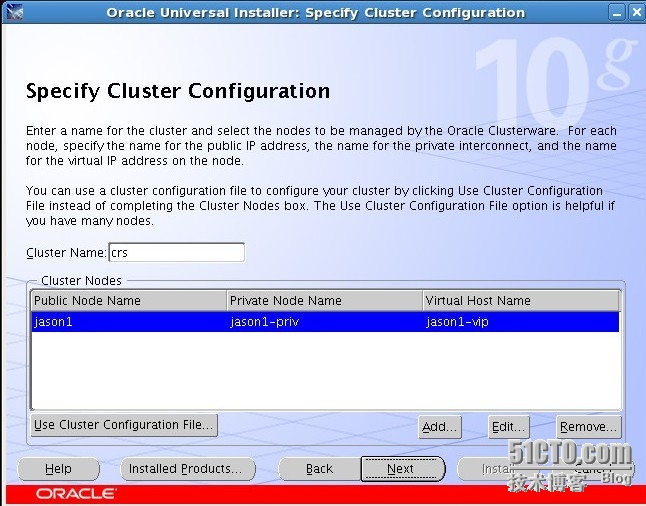
Task: Edit the selected cluster node
Action: coord(508,427)
